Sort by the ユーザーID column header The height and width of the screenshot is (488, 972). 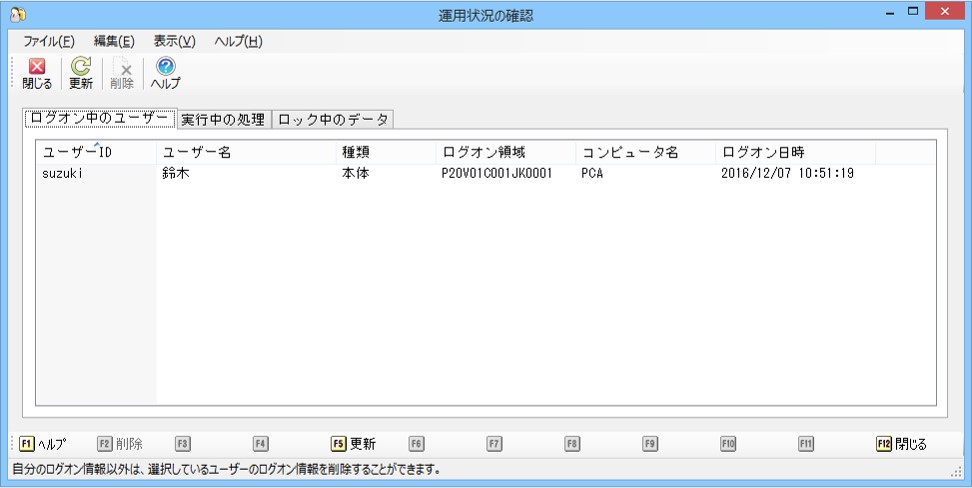pos(96,152)
